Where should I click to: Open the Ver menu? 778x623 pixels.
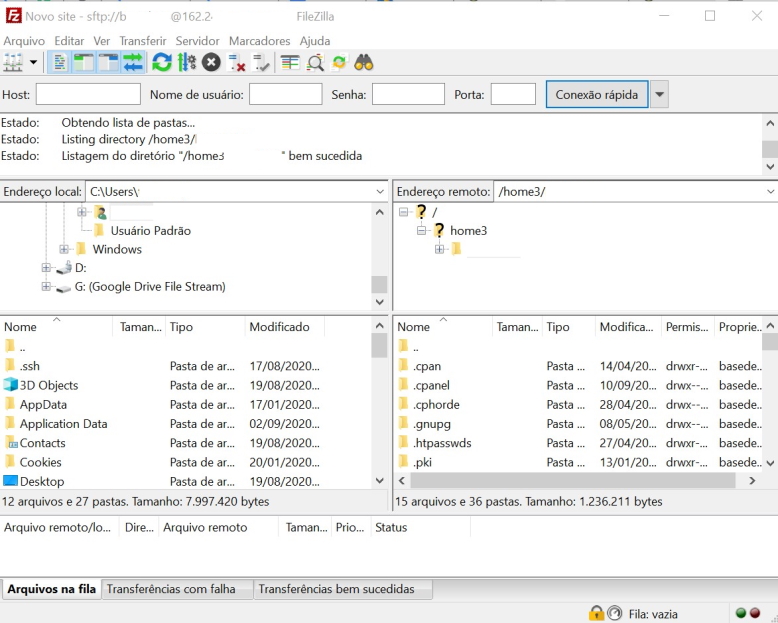click(x=101, y=41)
